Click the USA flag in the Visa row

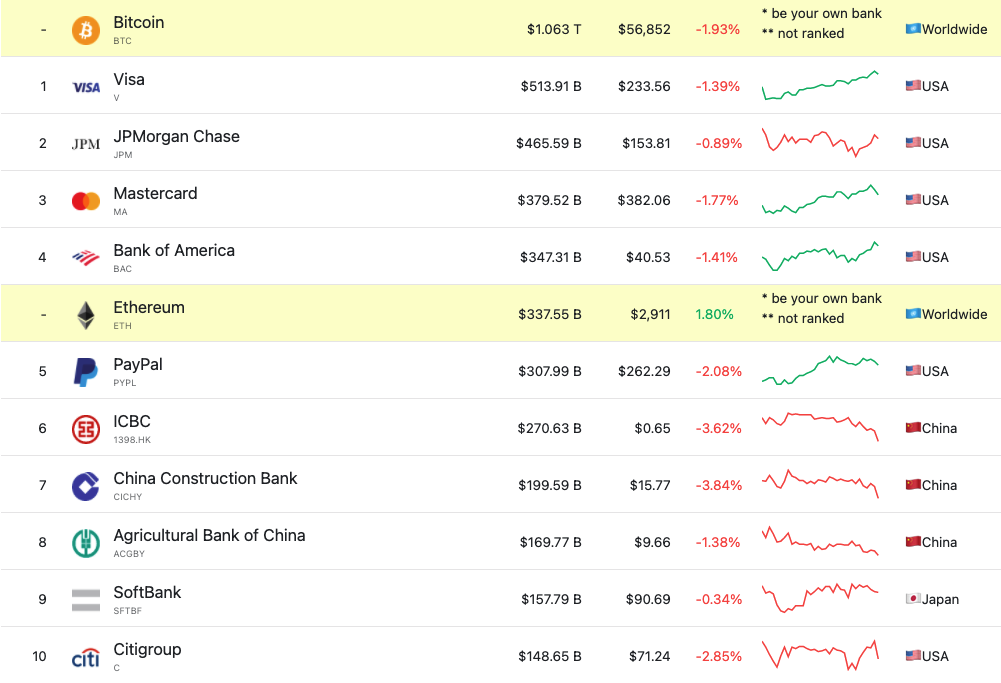[913, 86]
